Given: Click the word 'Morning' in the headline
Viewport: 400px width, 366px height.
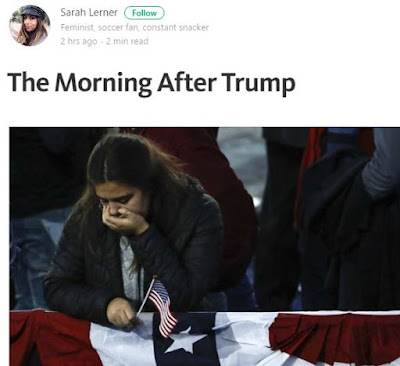Looking at the screenshot, I should coord(103,83).
